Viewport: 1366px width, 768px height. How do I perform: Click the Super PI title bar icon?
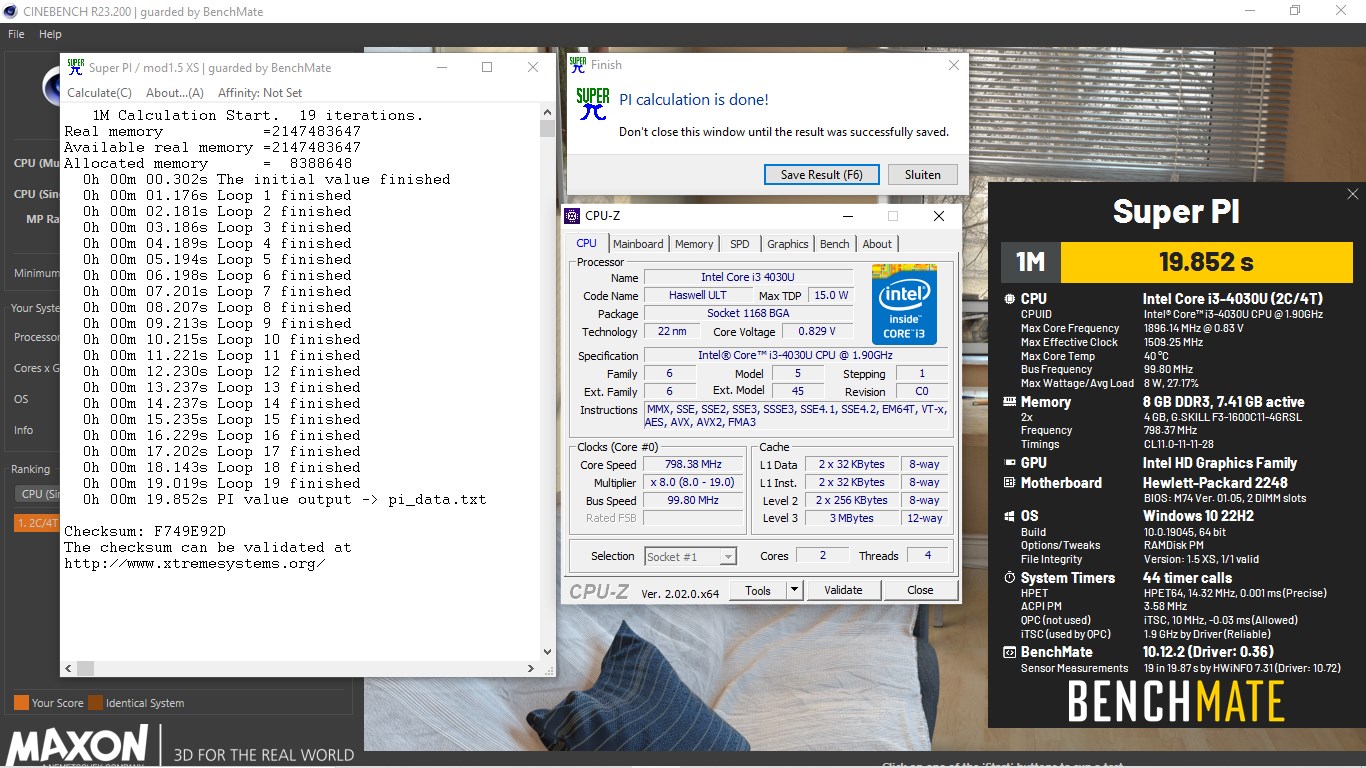(75, 67)
